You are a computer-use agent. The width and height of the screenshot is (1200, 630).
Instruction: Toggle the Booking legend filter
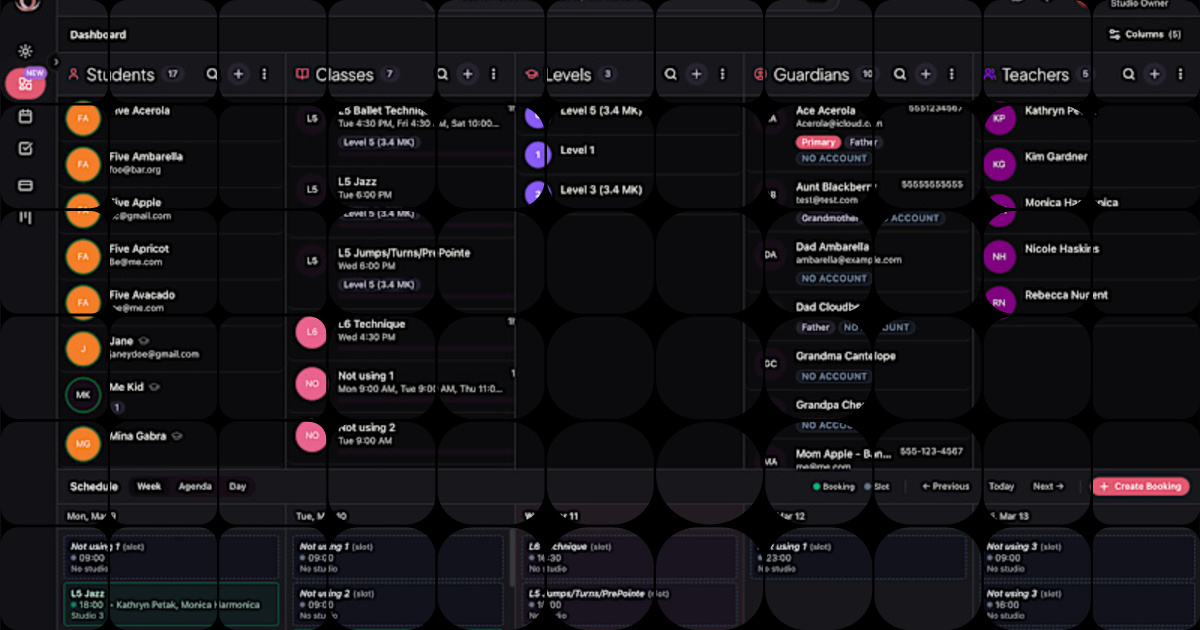pyautogui.click(x=834, y=486)
